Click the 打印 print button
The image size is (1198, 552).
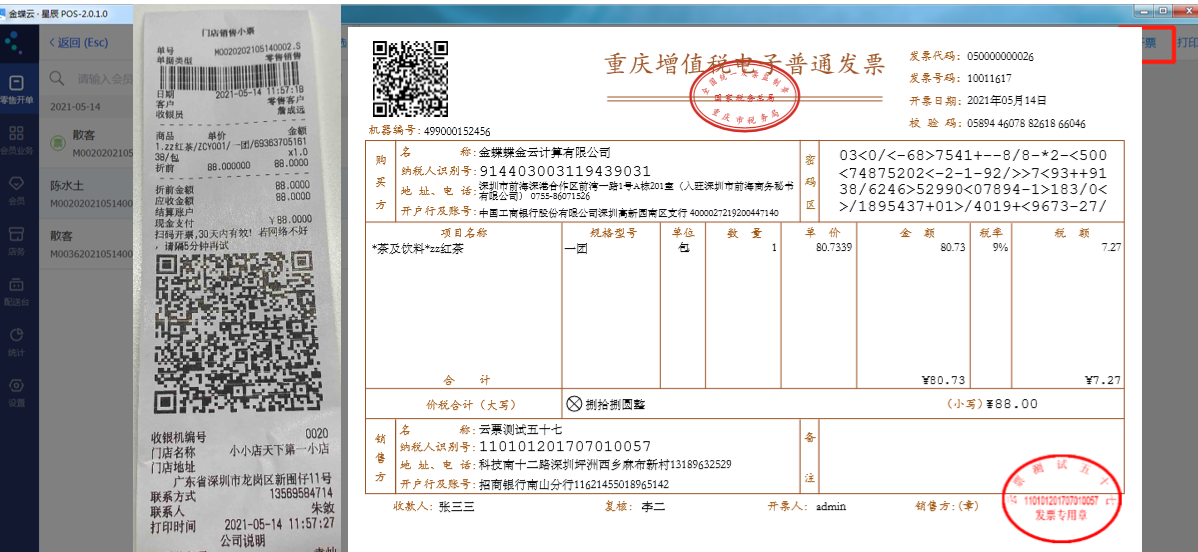(x=1187, y=43)
